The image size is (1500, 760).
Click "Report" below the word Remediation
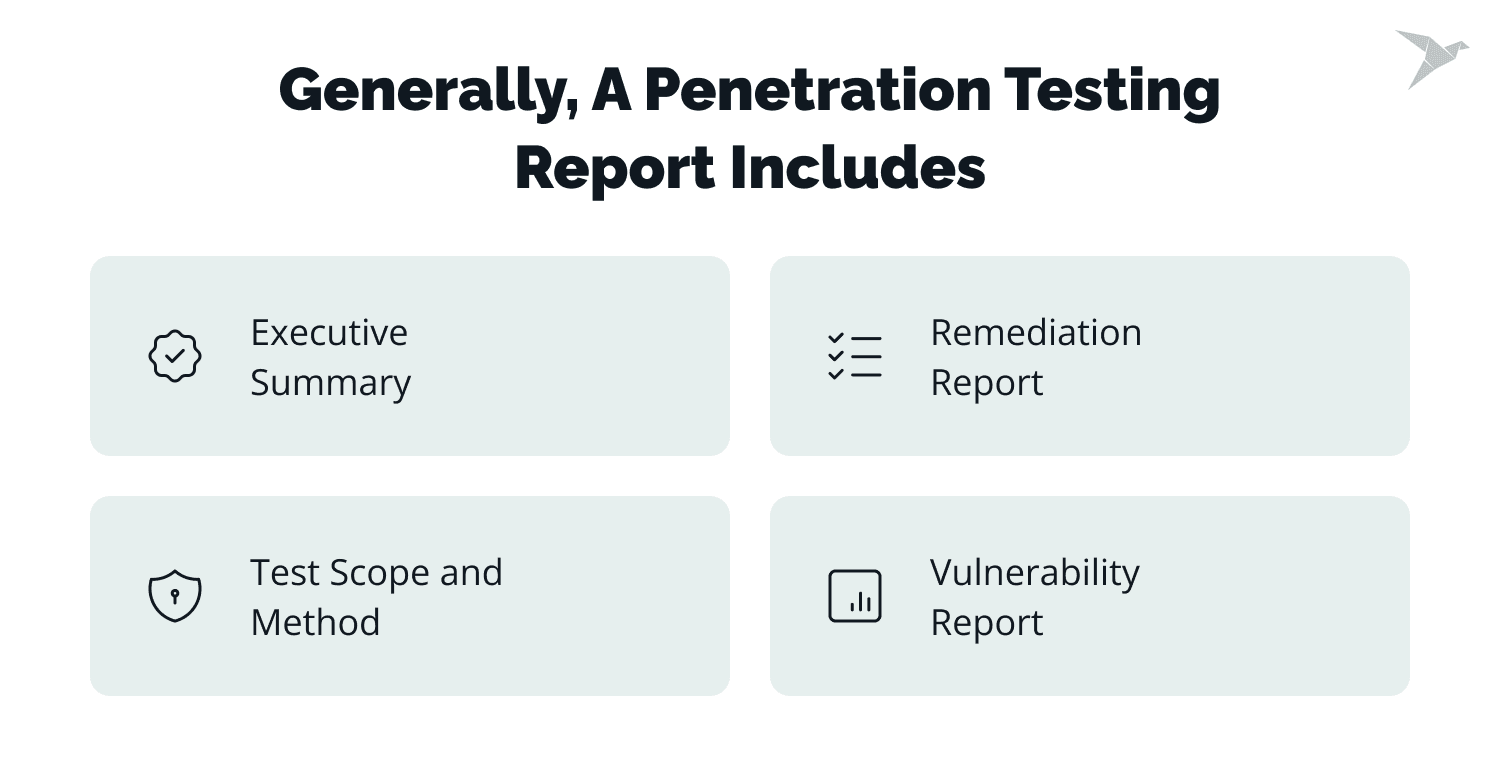pos(987,383)
